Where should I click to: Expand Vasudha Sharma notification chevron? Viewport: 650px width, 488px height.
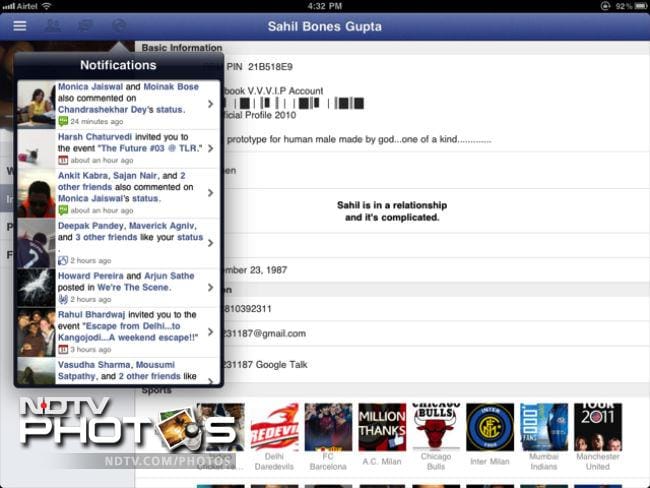pyautogui.click(x=211, y=381)
